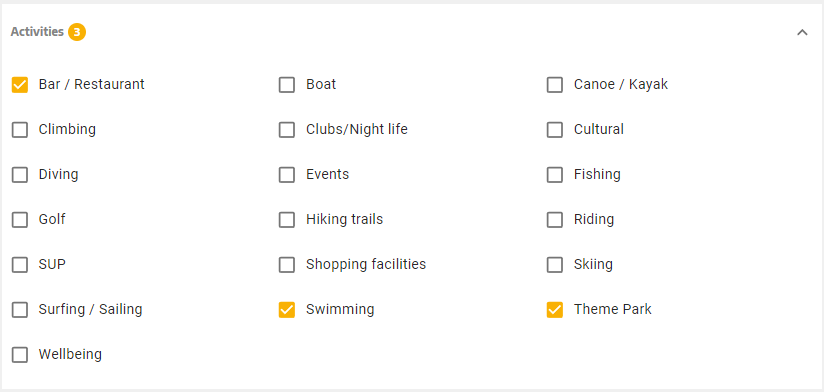Select the Skiing checkbox
The width and height of the screenshot is (824, 392).
coord(554,265)
